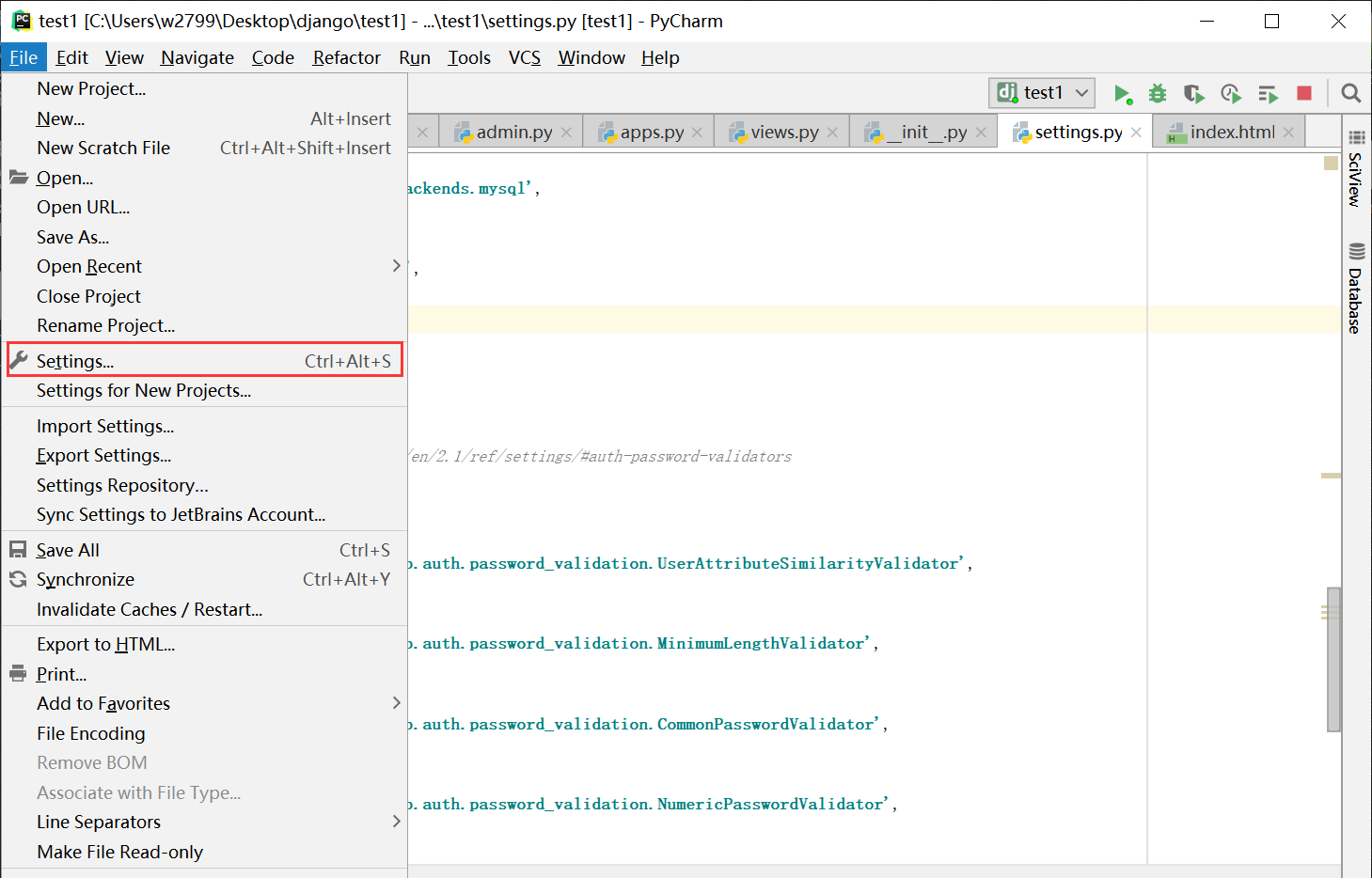This screenshot has width=1372, height=878.
Task: Select Invalidate Caches / Restart...
Action: point(204,609)
